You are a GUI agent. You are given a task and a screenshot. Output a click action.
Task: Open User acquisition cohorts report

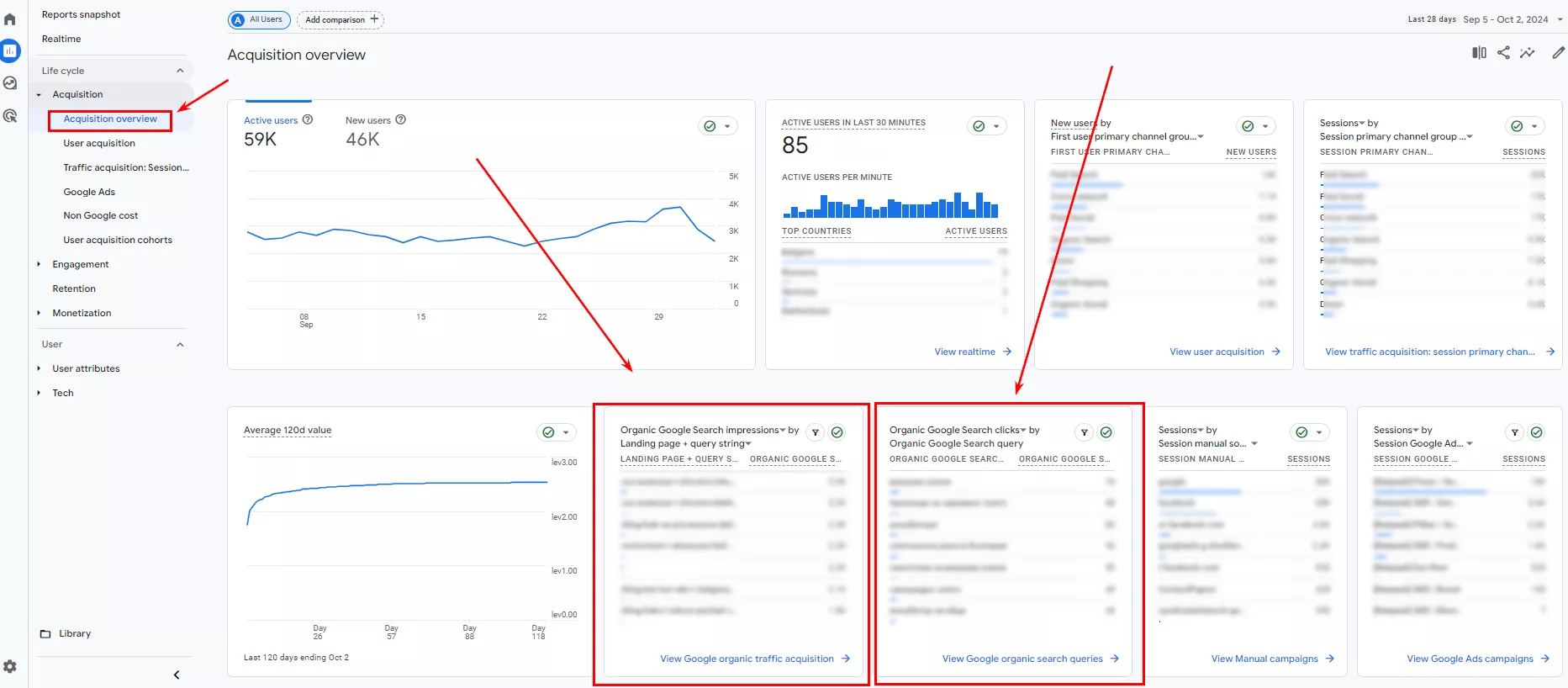118,240
